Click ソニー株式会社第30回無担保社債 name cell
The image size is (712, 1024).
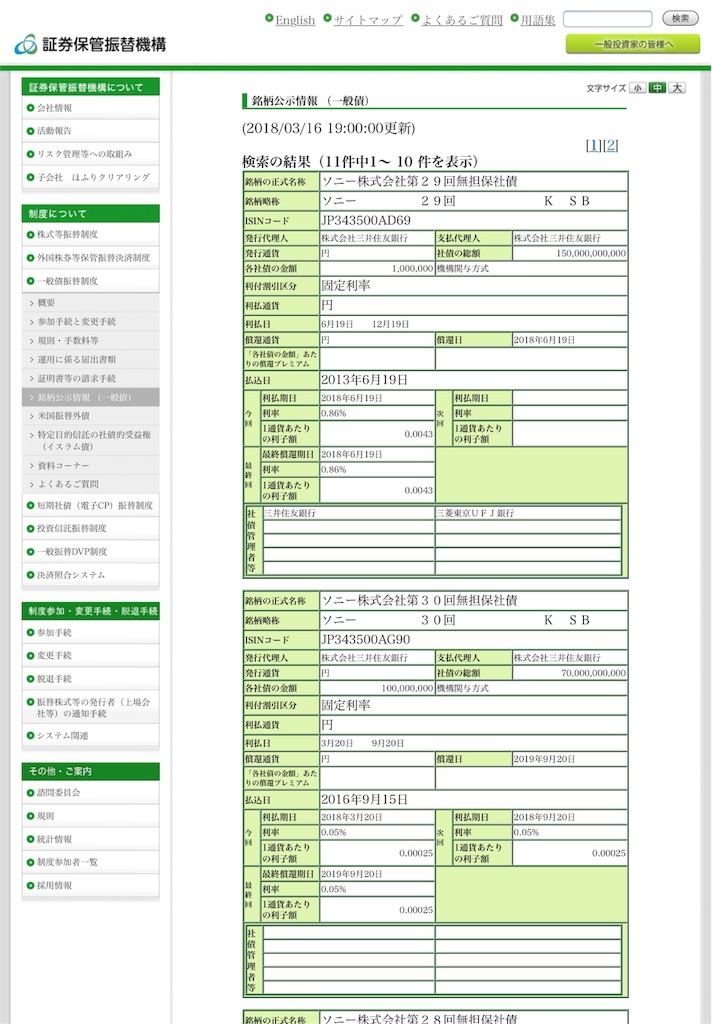473,601
